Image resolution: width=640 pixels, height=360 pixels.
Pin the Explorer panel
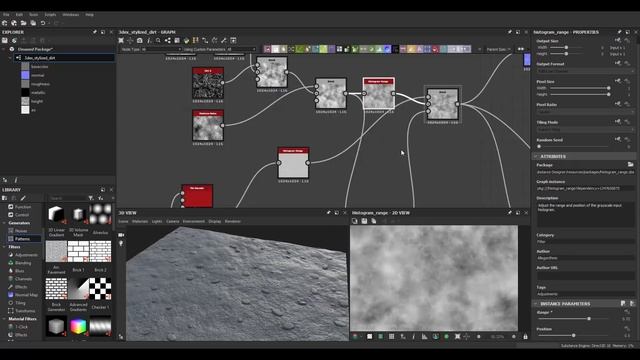95,32
